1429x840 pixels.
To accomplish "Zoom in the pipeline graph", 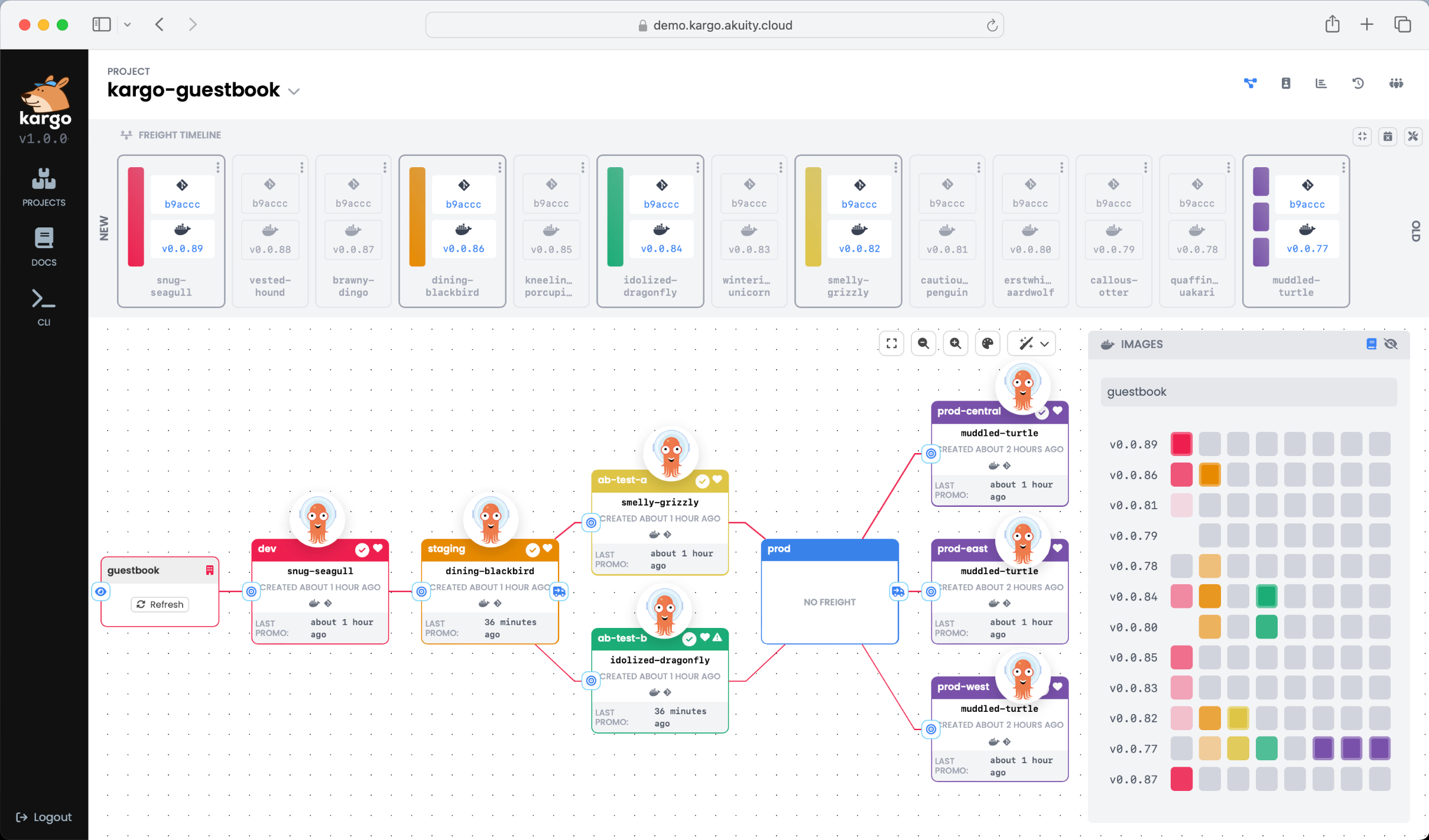I will coord(955,343).
